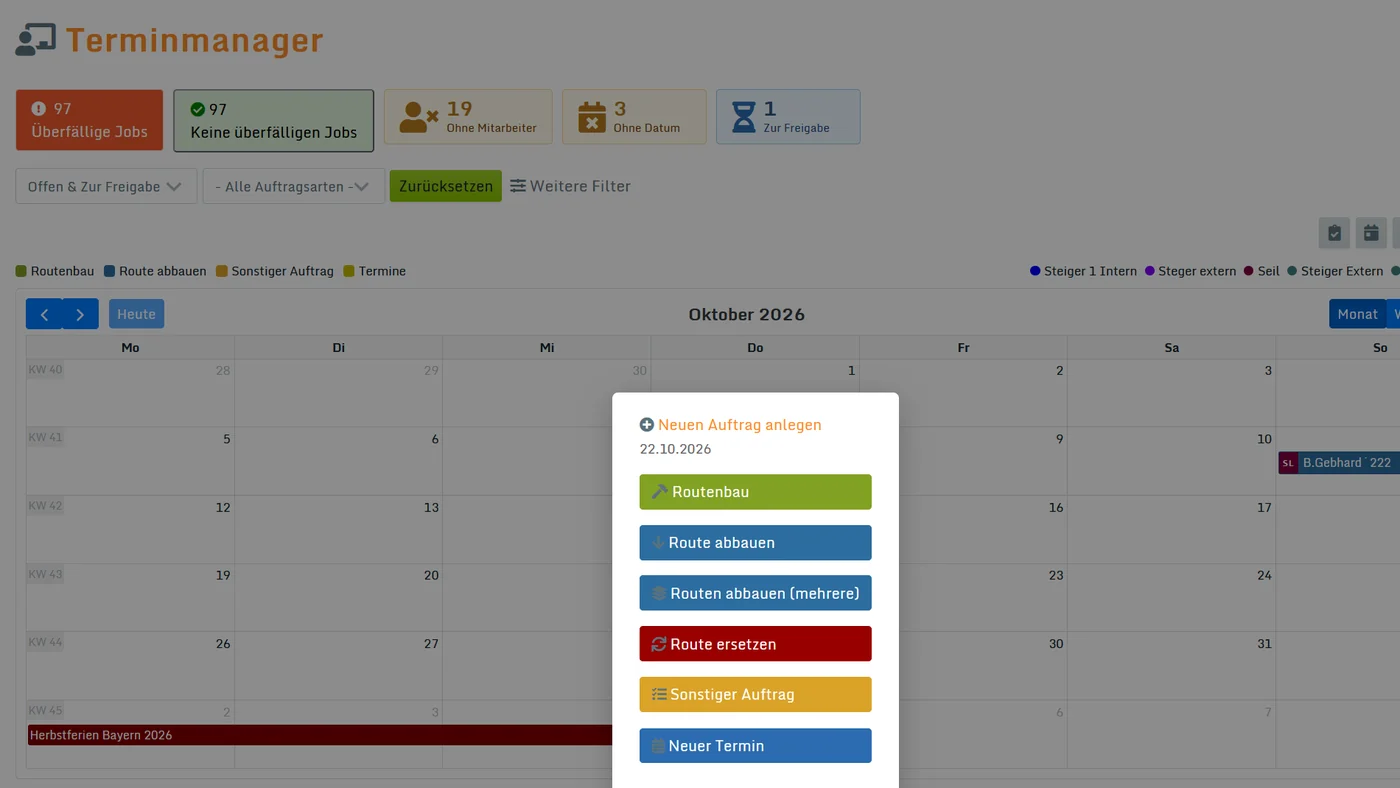This screenshot has height=788, width=1400.
Task: Click the layers icon on Routen abbauen (mehrere)
Action: [659, 594]
